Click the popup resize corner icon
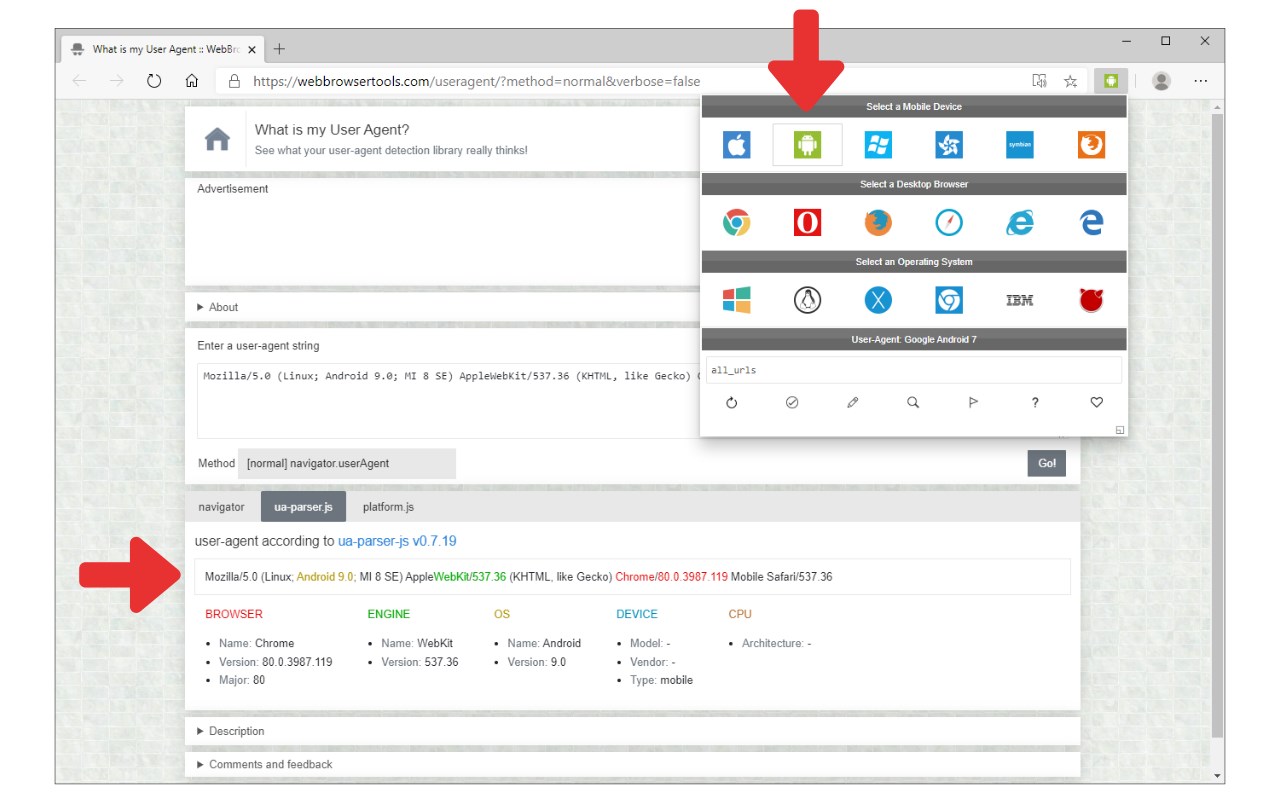1280x800 pixels. (x=1120, y=430)
